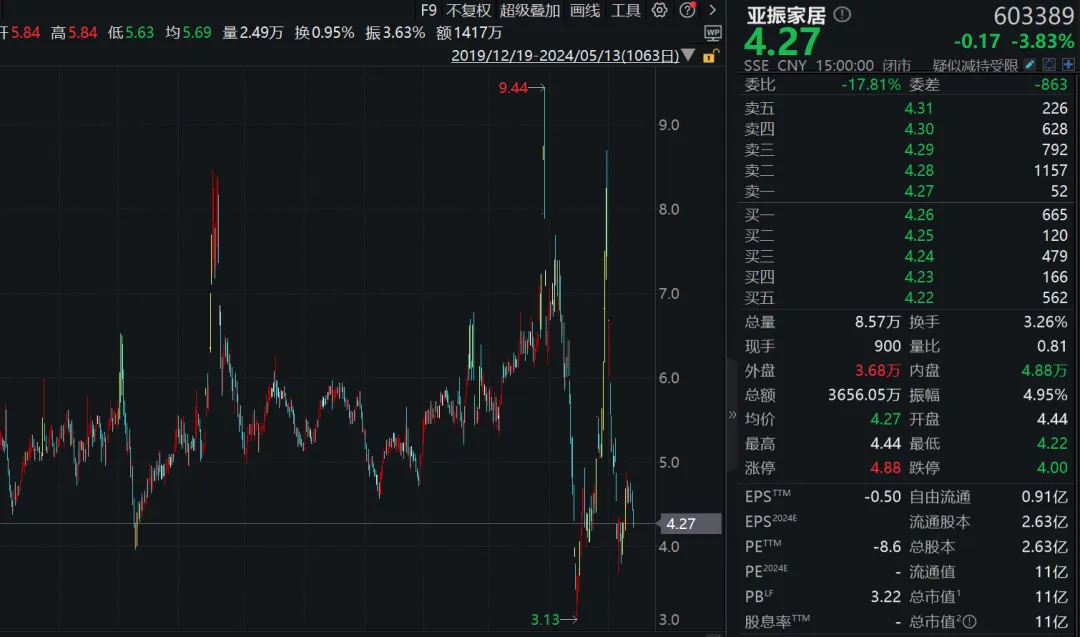Image resolution: width=1080 pixels, height=637 pixels.
Task: Open 不复权 price adjustment menu
Action: 468,10
